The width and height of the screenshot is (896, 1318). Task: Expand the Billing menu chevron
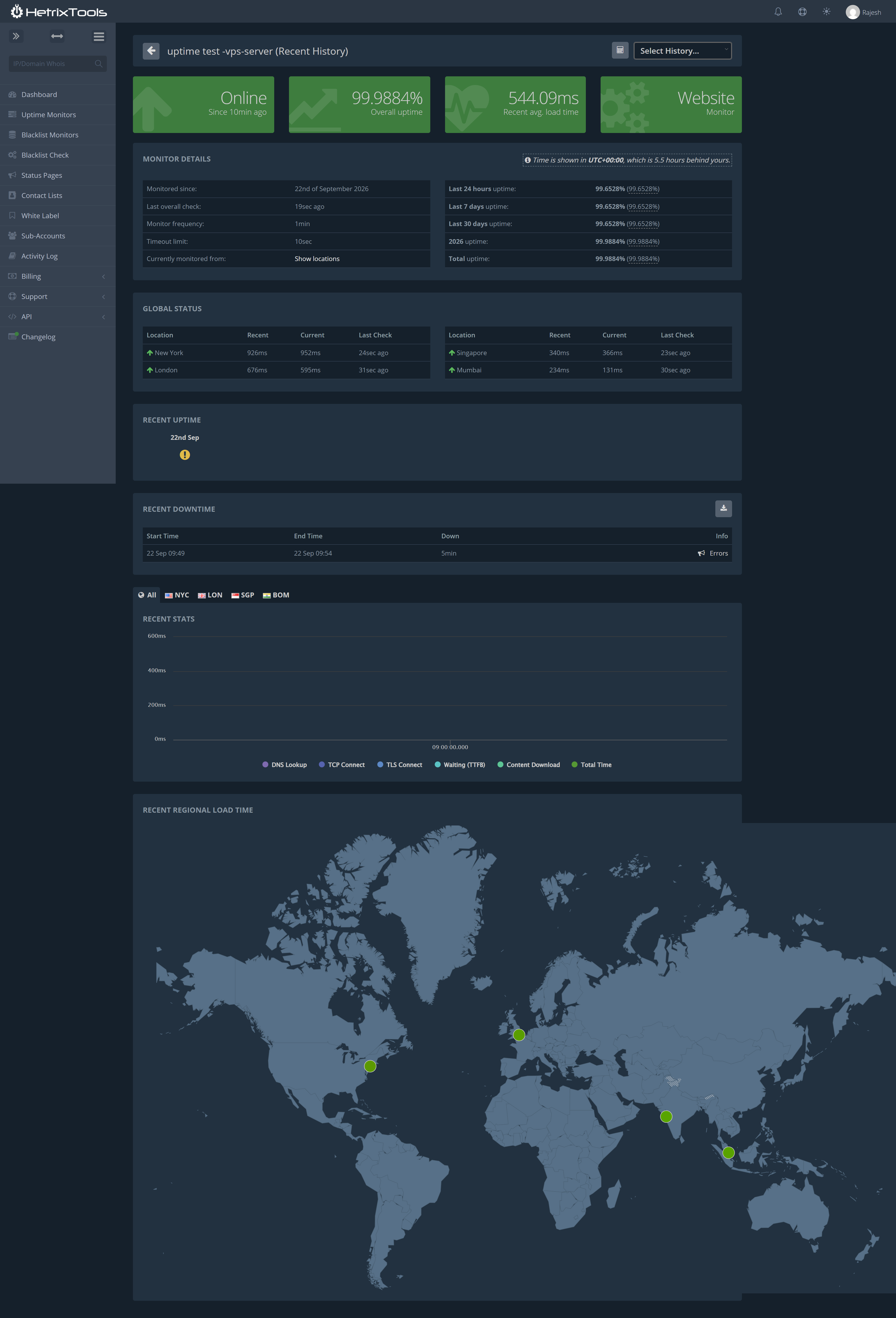tap(103, 277)
